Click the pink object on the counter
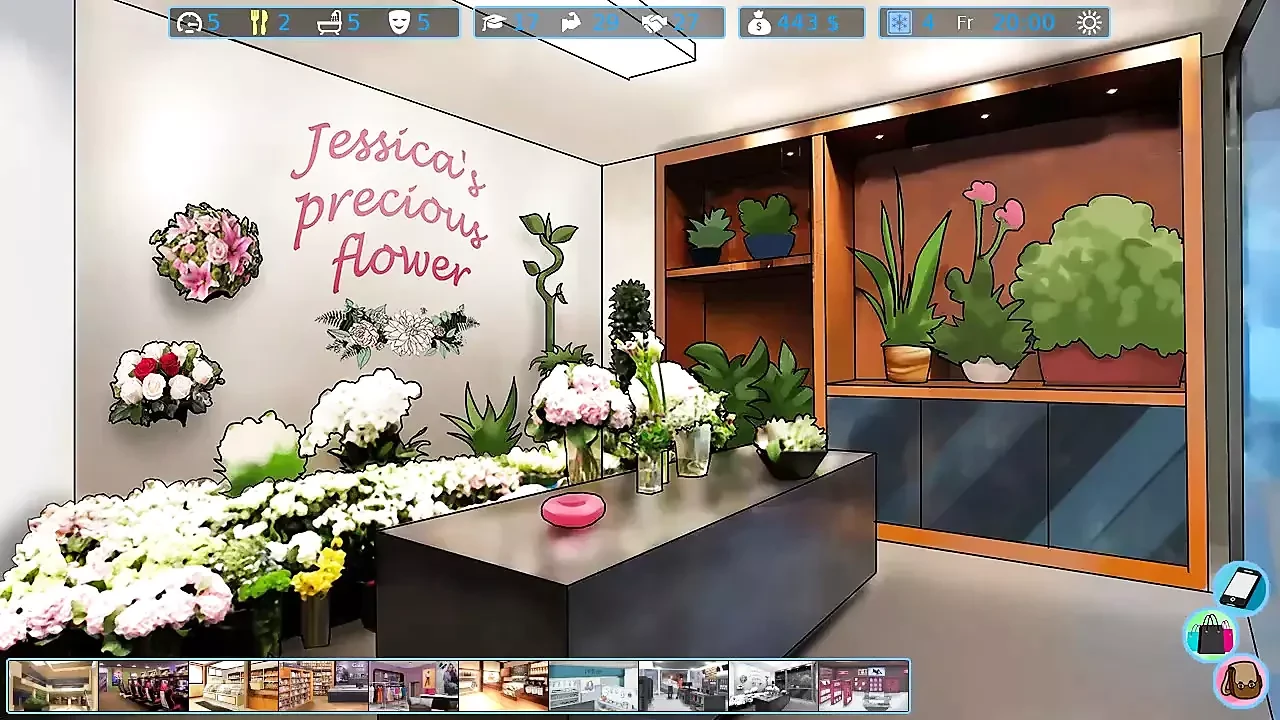This screenshot has height=720, width=1280. (573, 510)
